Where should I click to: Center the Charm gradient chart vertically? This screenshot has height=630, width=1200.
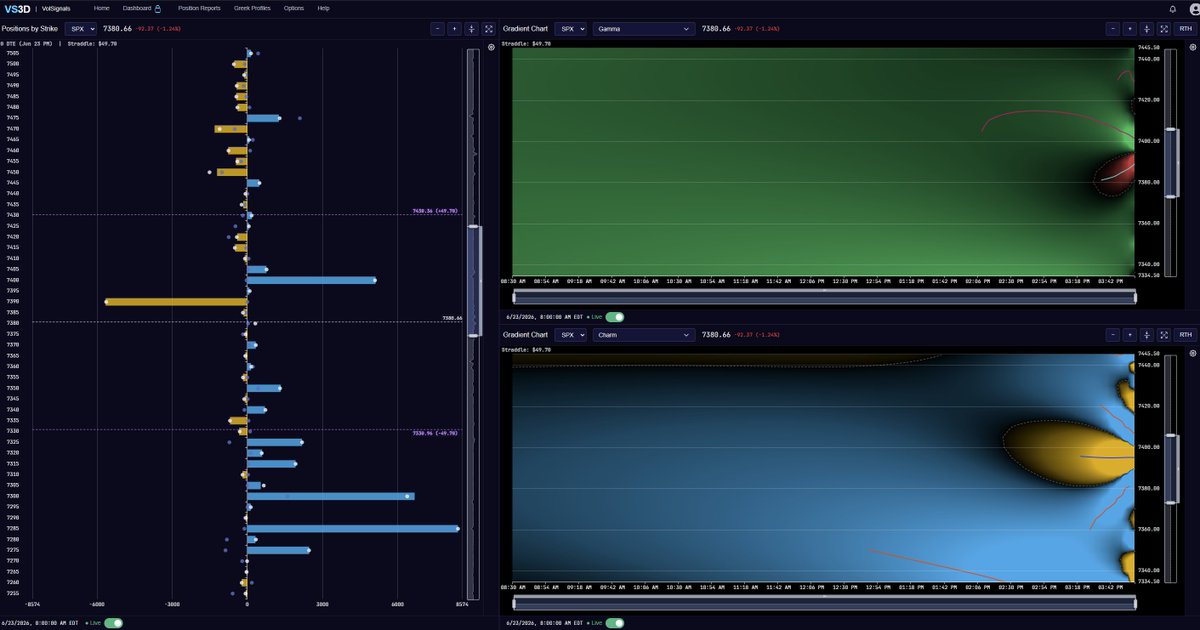click(1146, 335)
